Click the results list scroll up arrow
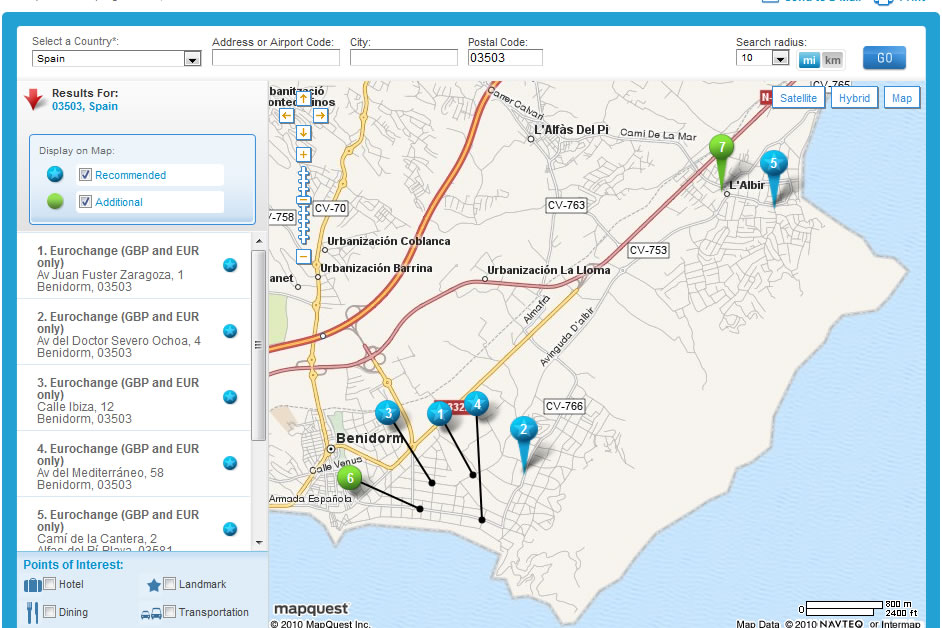942x628 pixels. 259,241
